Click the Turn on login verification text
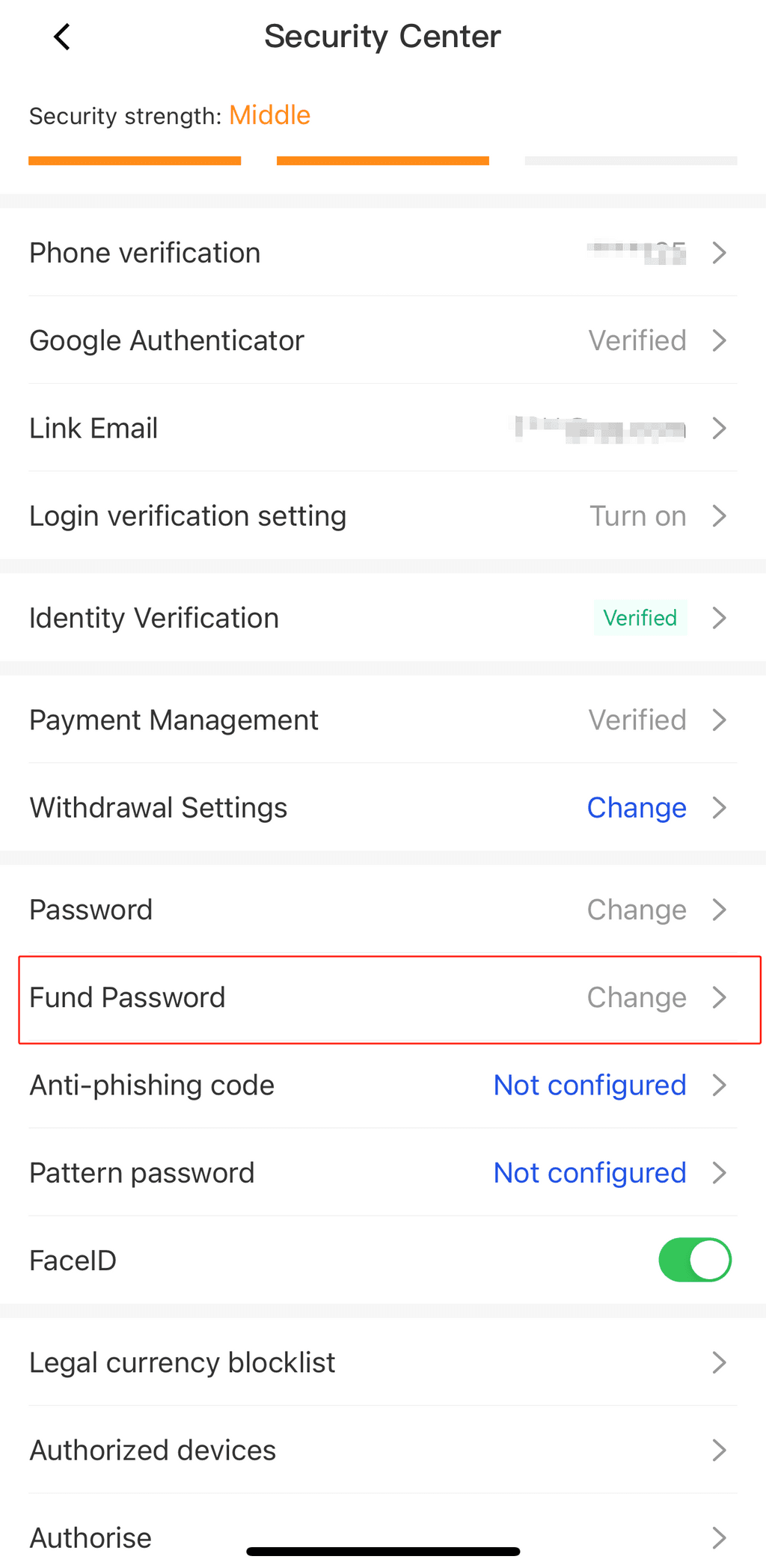The width and height of the screenshot is (766, 1568). point(637,515)
